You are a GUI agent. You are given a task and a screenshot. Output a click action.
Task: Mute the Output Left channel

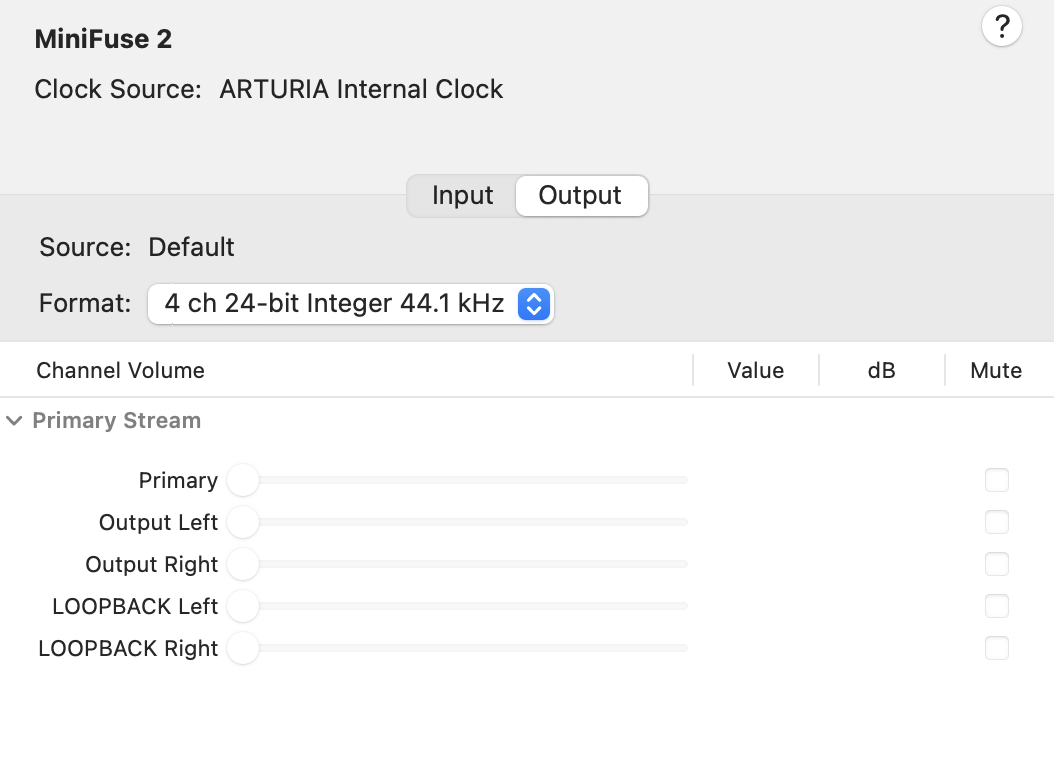pos(996,522)
